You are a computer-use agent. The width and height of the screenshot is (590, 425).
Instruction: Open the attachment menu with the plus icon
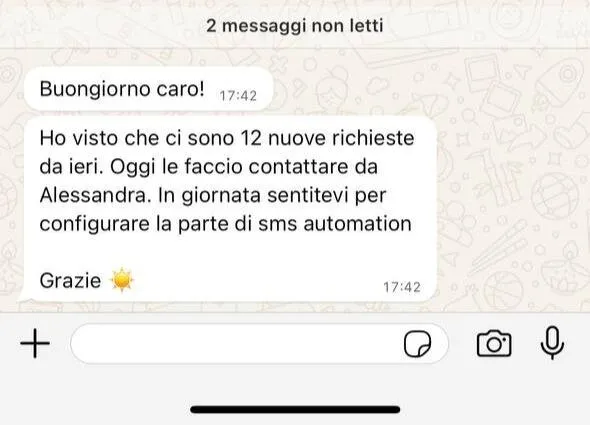(x=35, y=343)
